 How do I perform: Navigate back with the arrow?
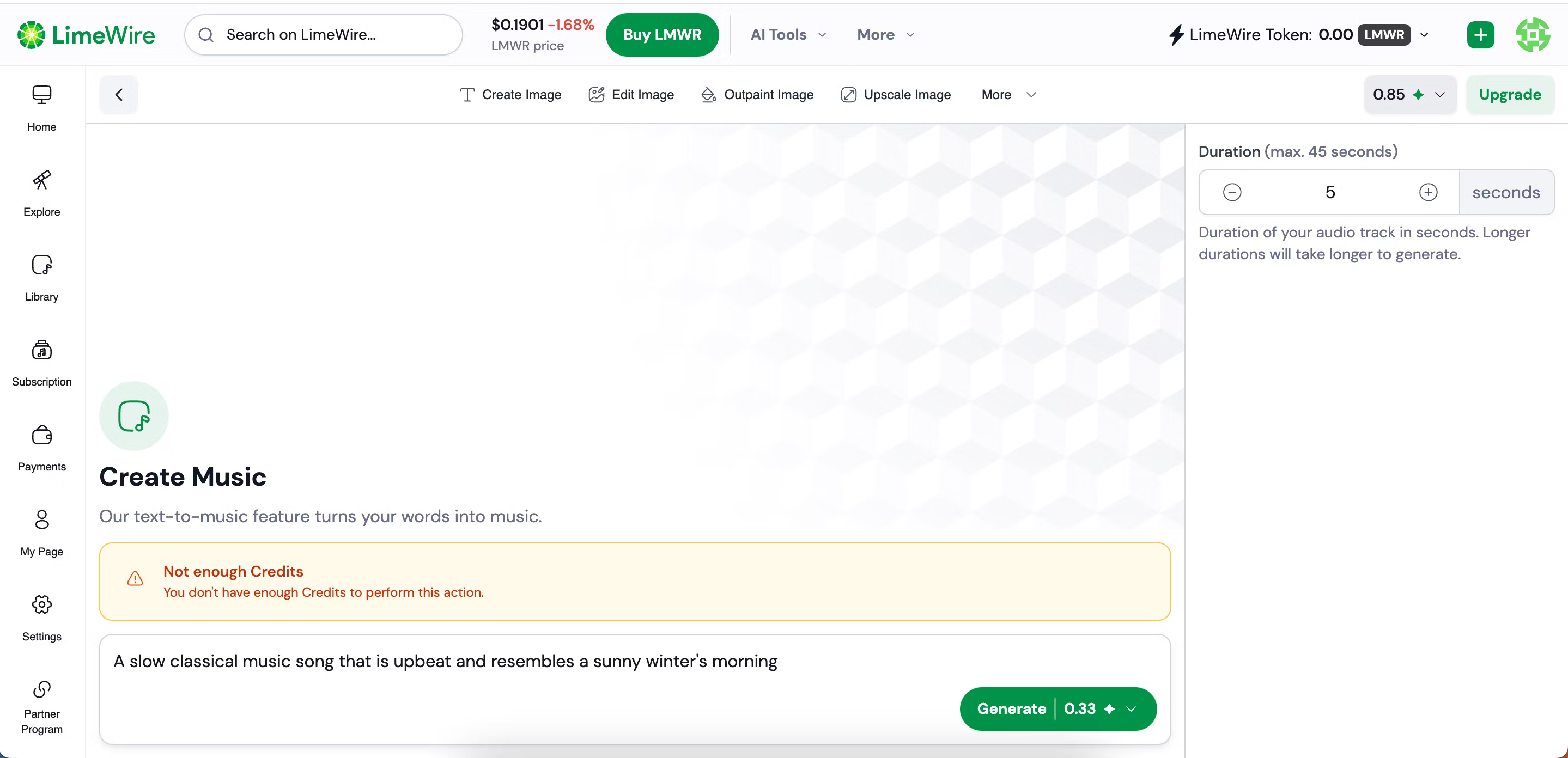[118, 94]
